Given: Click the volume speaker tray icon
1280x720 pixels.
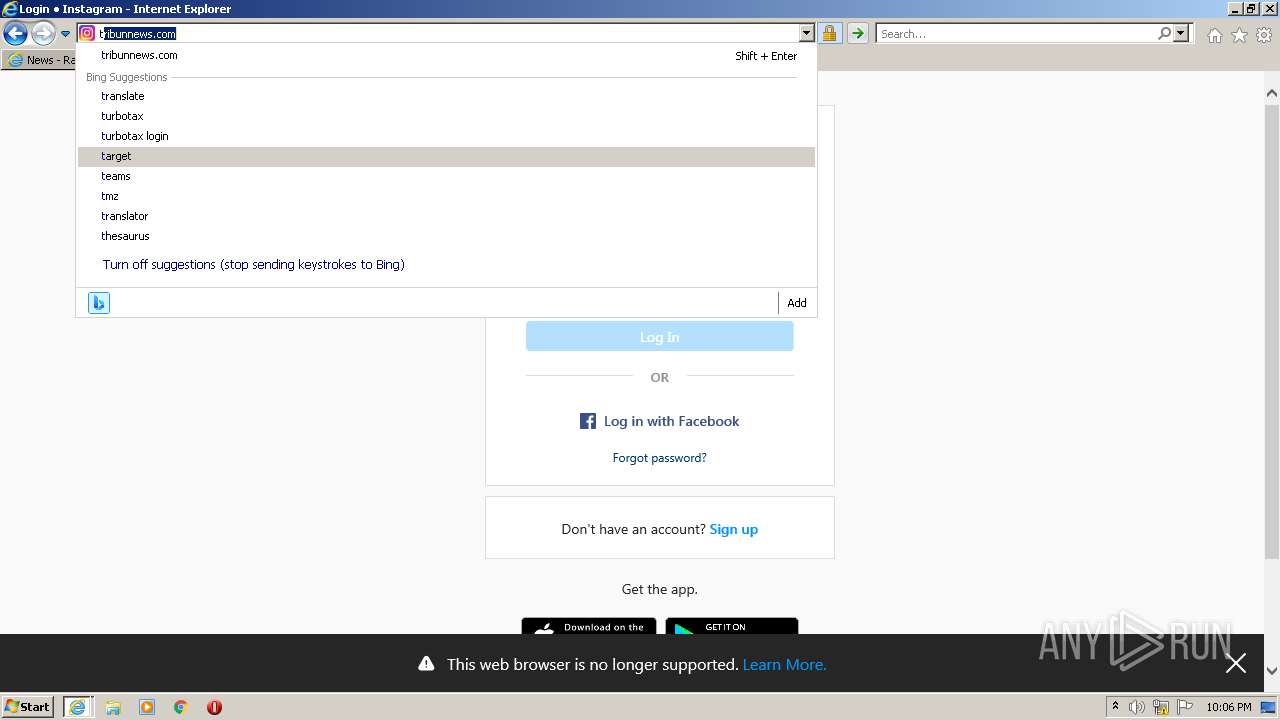Looking at the screenshot, I should click(x=1137, y=707).
